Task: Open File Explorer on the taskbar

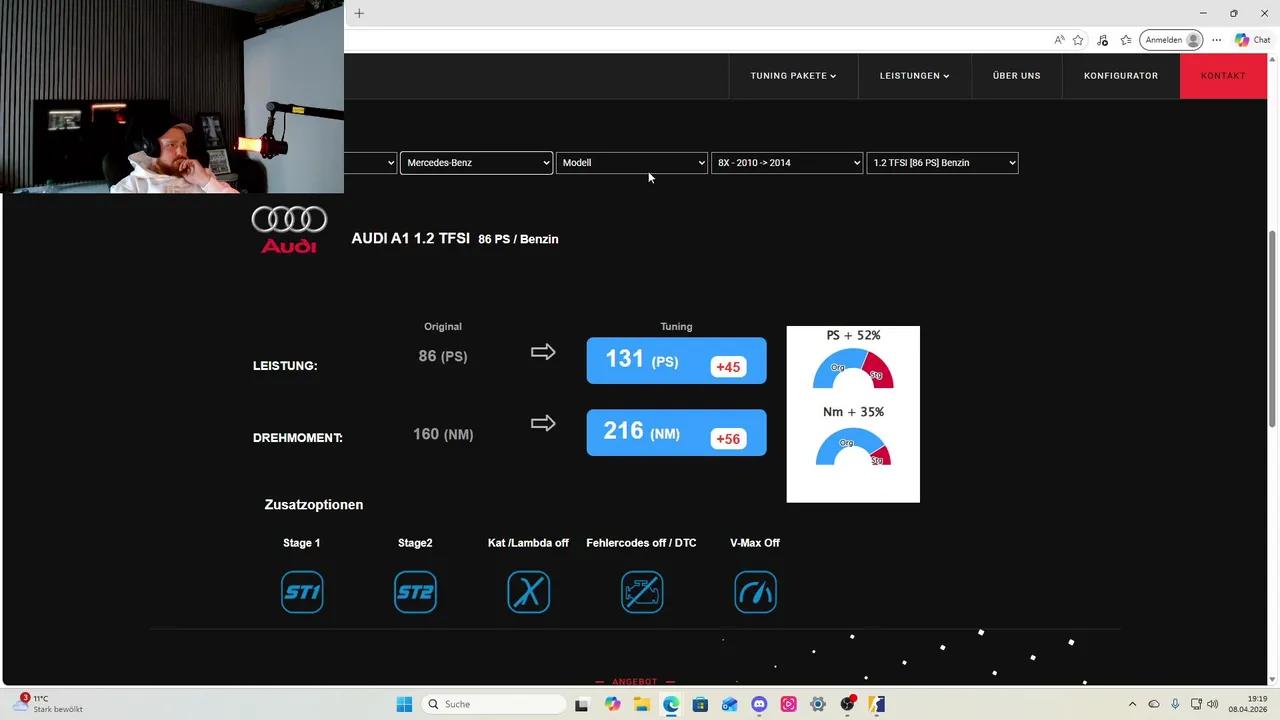Action: tap(641, 704)
